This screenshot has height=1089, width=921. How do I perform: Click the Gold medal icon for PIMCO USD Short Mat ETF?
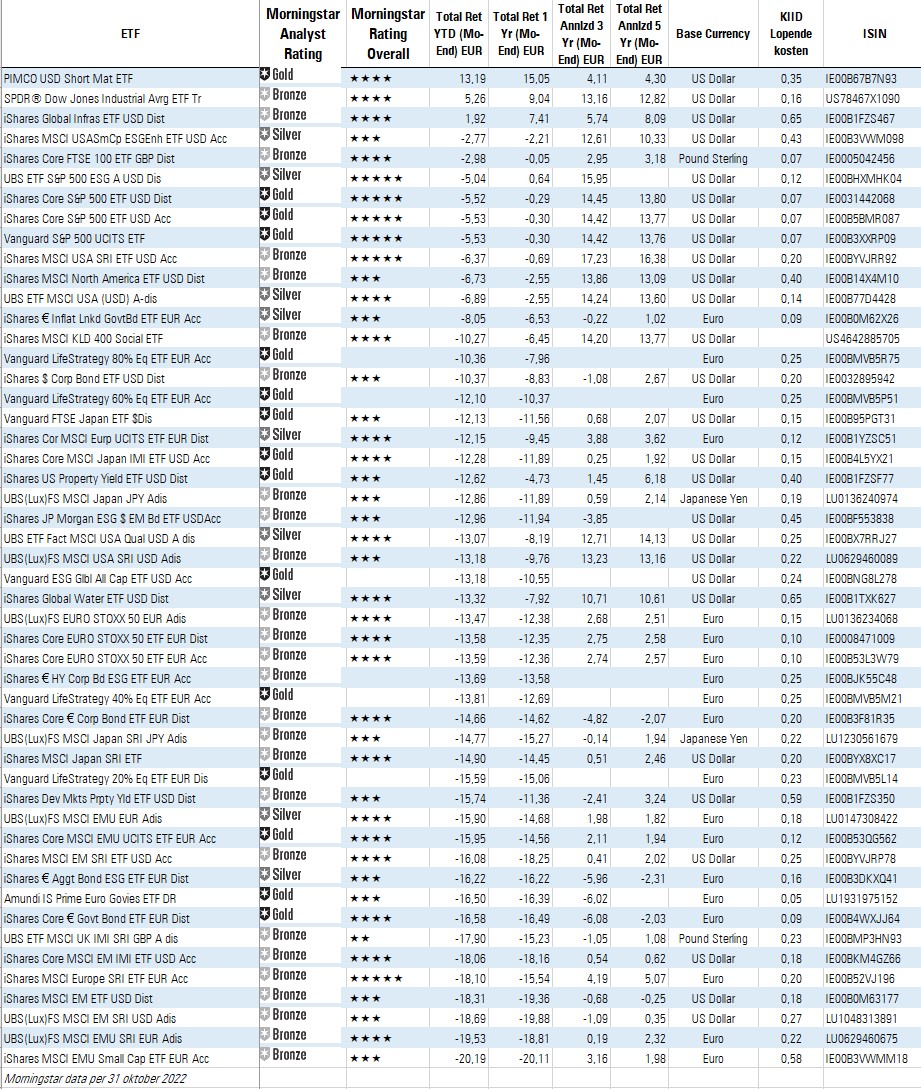tap(265, 75)
